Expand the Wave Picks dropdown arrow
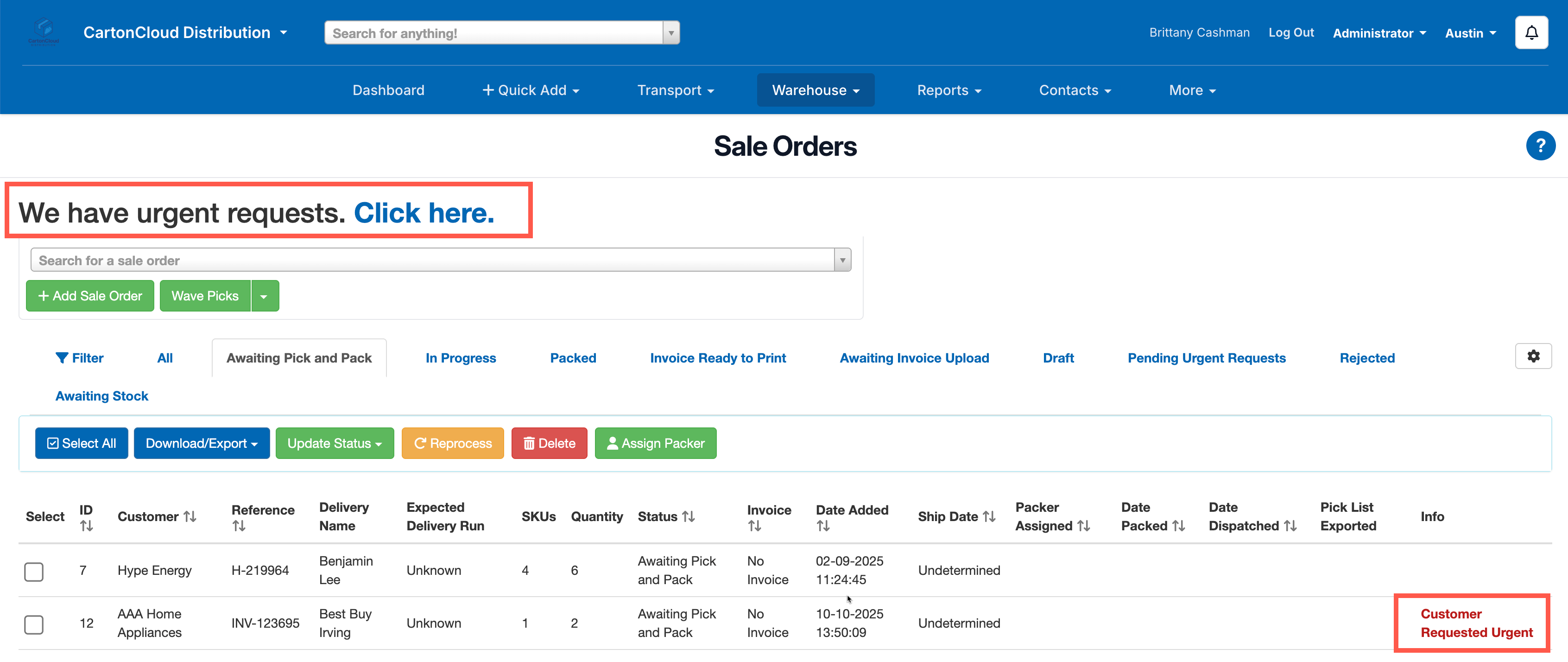The image size is (1568, 662). (x=264, y=297)
